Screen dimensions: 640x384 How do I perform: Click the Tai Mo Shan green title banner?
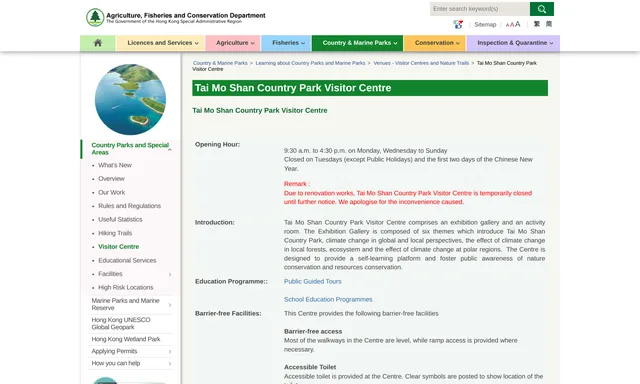point(370,88)
